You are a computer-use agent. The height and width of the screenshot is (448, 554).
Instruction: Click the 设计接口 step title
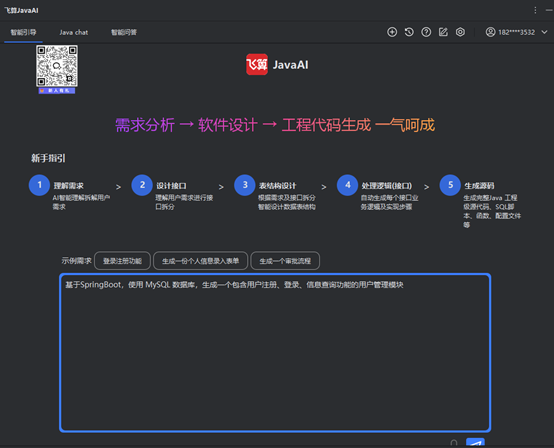click(171, 186)
